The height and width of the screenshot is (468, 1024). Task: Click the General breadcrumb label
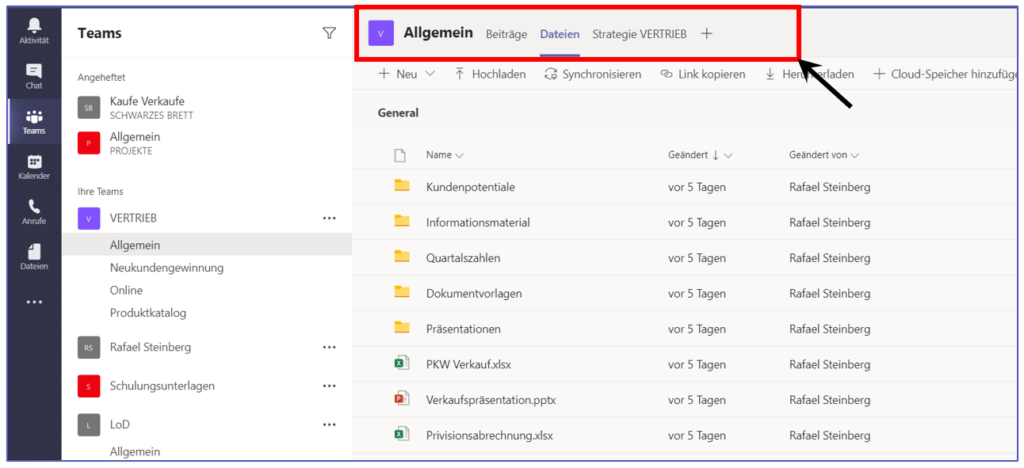coord(398,113)
